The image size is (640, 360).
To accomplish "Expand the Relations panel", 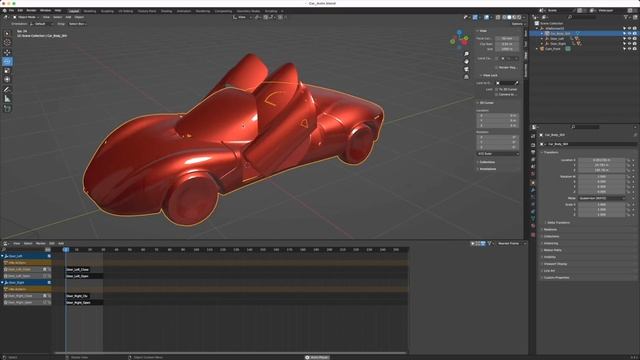I will [x=550, y=229].
